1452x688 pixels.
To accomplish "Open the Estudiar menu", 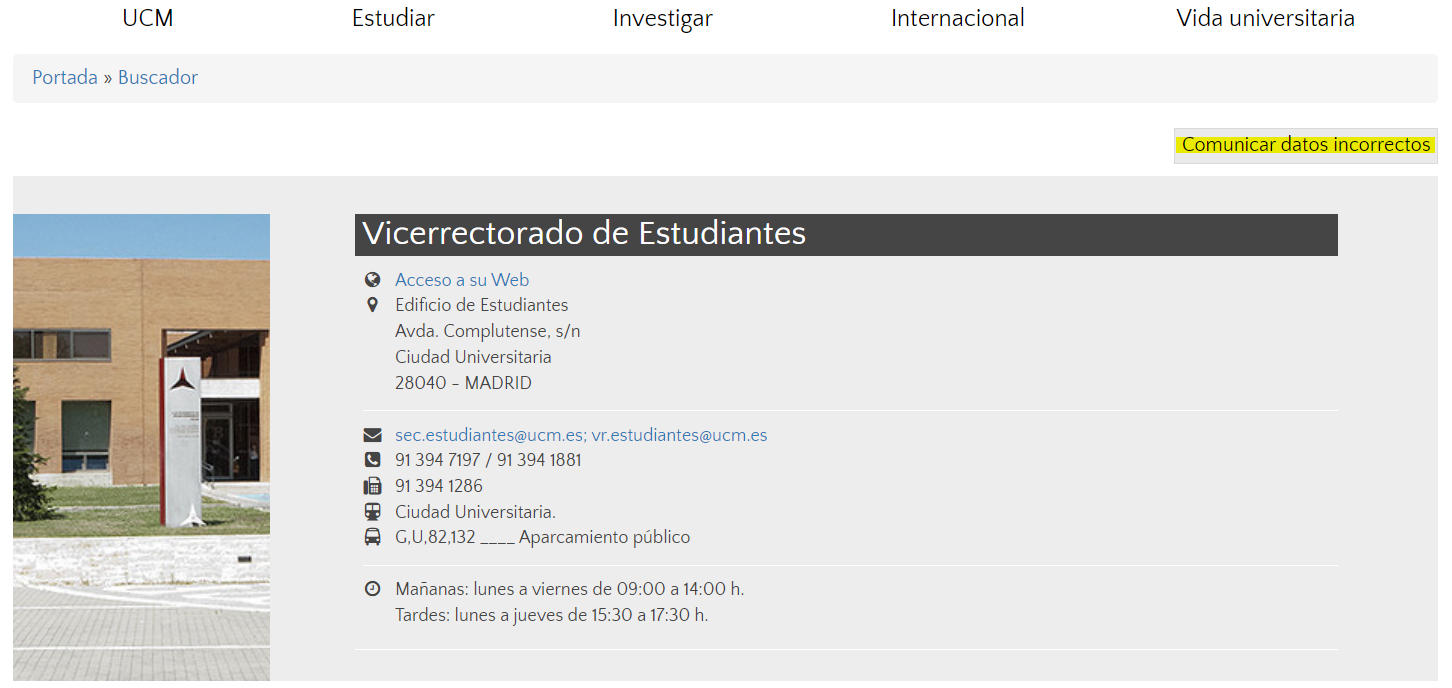I will [393, 18].
